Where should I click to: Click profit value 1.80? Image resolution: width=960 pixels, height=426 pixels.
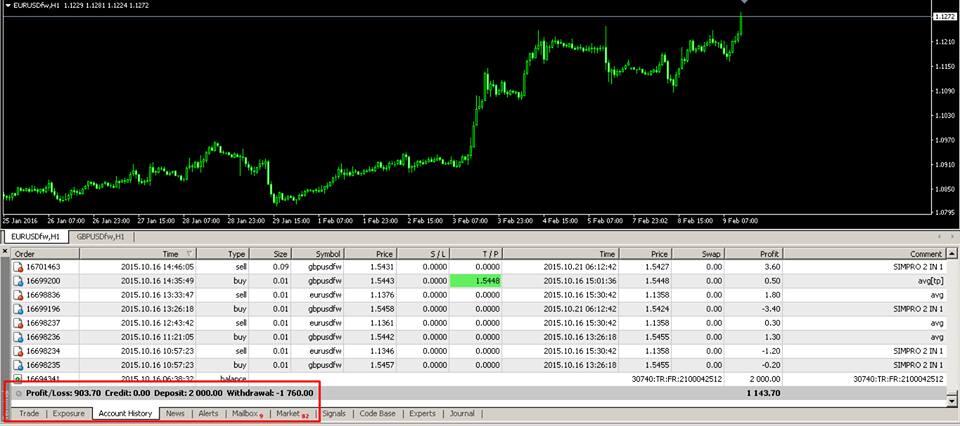[773, 296]
